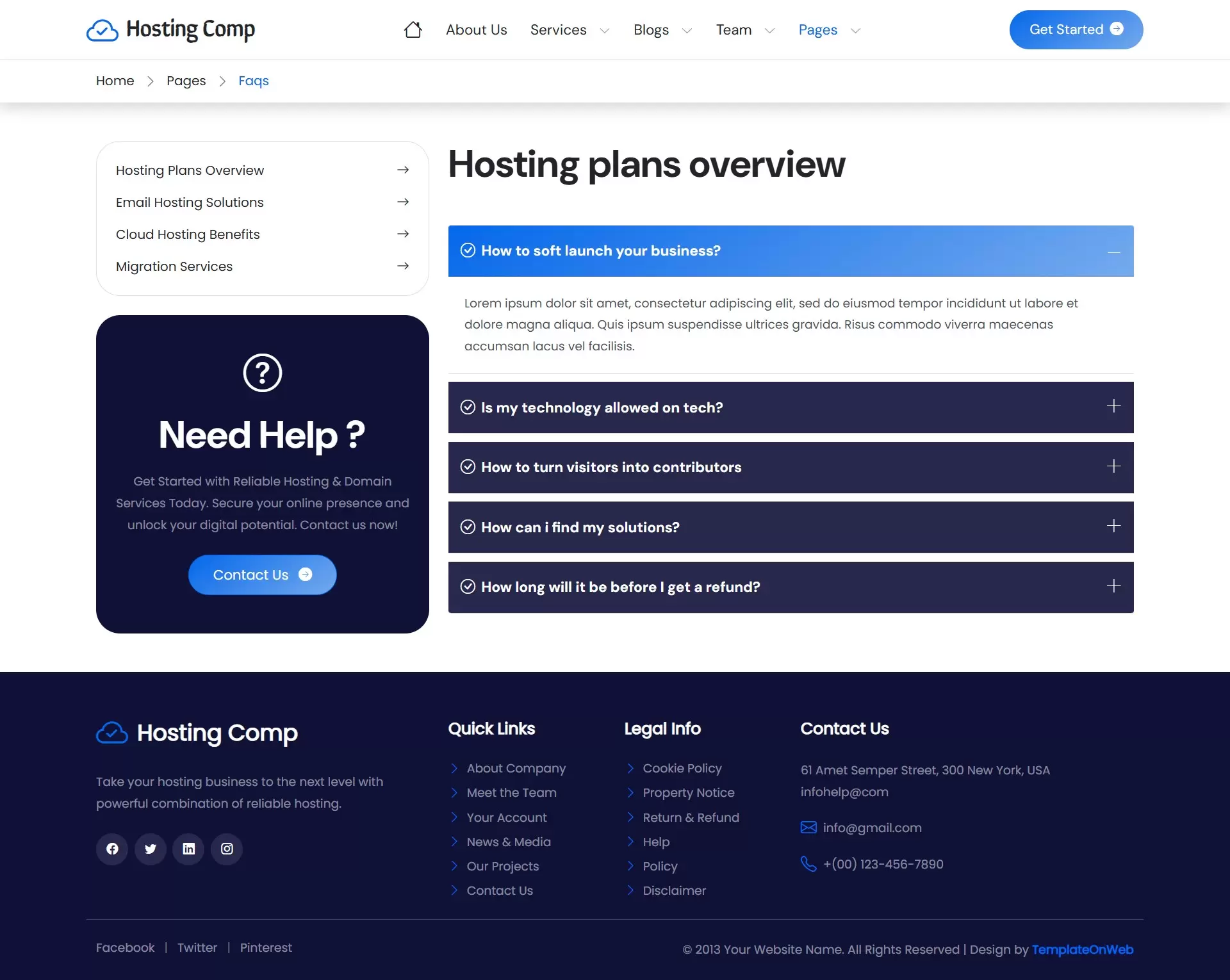Go to Pages breadcrumb link

[x=186, y=81]
